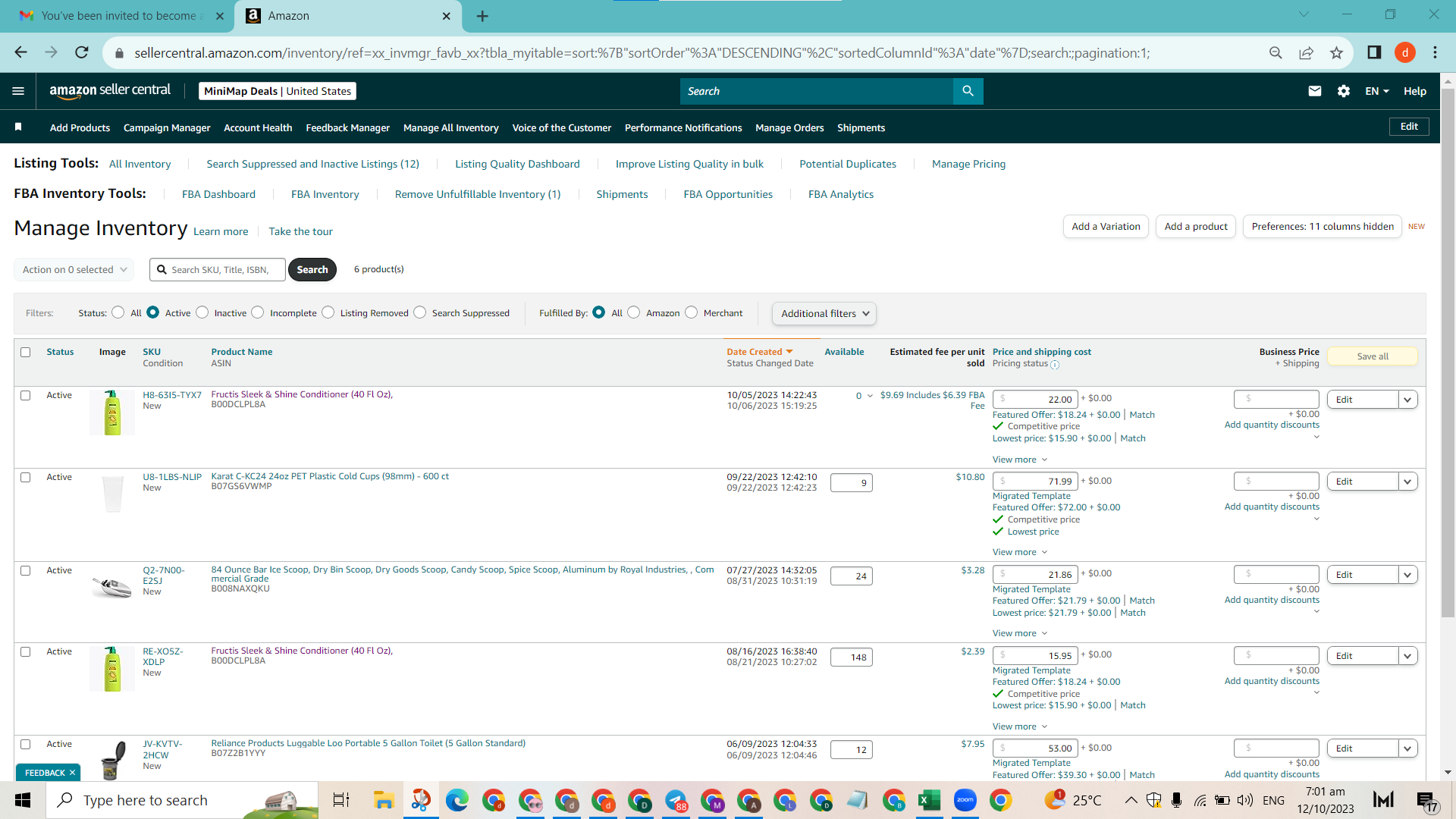Open the Listing Quality Dashboard link
Viewport: 1456px width, 819px height.
(517, 164)
